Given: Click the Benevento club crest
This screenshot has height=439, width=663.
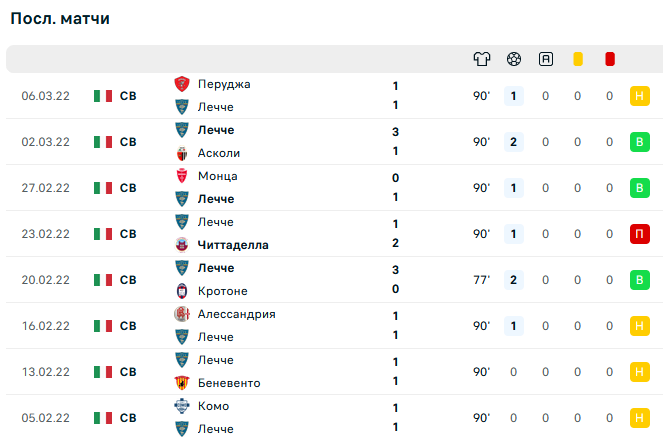Looking at the screenshot, I should pyautogui.click(x=182, y=383).
